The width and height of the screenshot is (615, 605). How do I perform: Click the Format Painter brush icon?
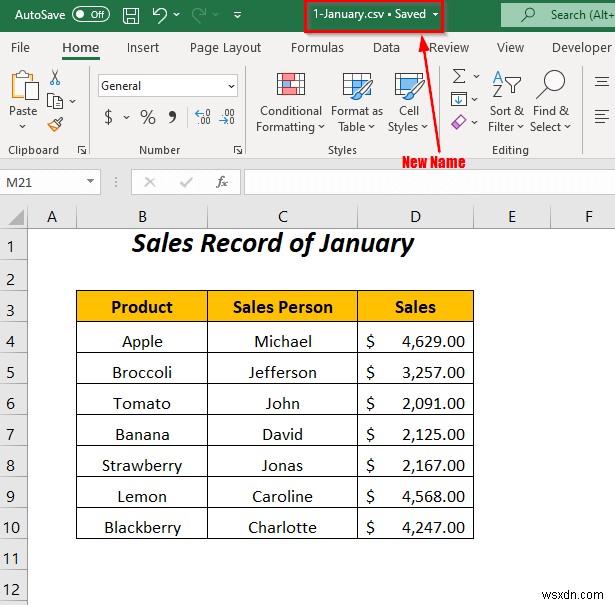click(x=55, y=124)
